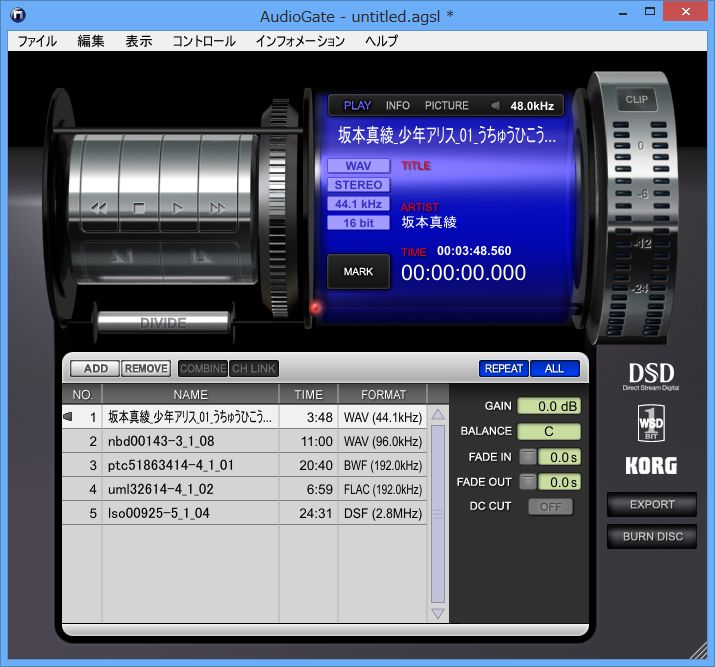This screenshot has width=715, height=667.
Task: Switch to the INFO display tab
Action: click(x=398, y=106)
